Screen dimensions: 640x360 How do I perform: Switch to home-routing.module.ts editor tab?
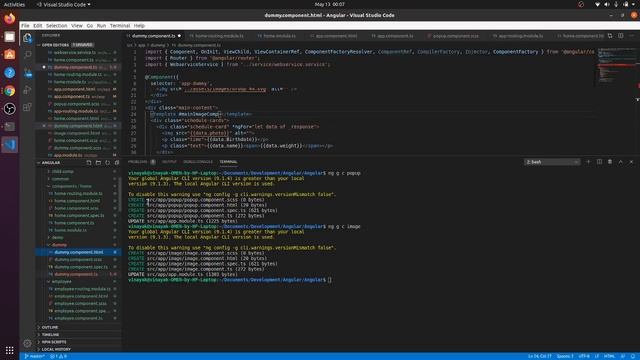(x=219, y=36)
